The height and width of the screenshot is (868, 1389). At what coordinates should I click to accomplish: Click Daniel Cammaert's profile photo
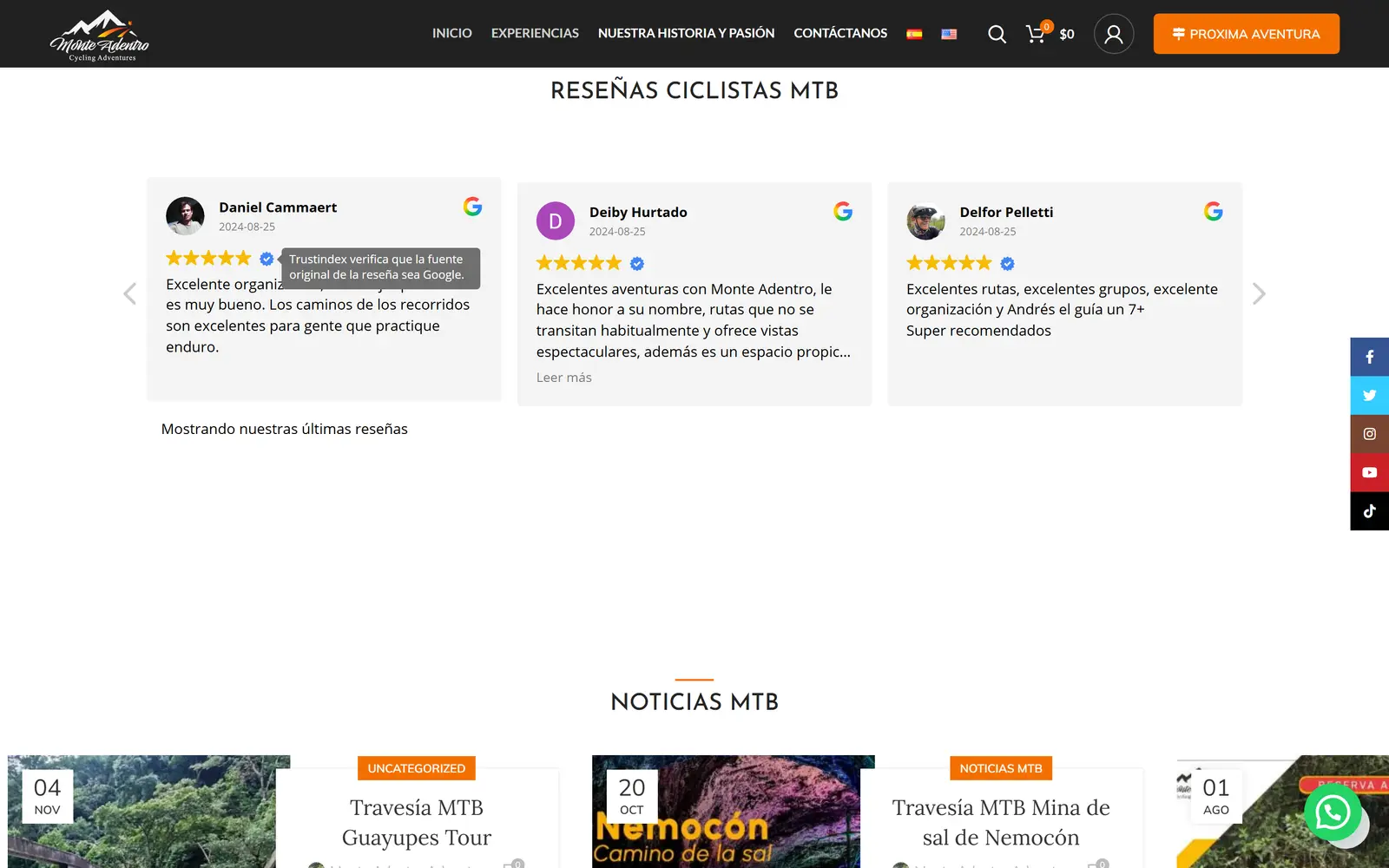tap(185, 216)
